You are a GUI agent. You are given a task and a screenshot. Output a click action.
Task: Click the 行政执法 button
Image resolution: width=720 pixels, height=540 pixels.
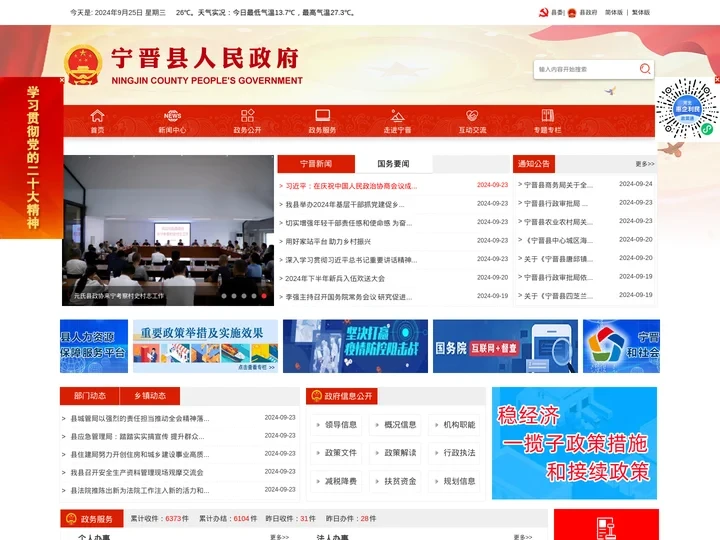point(454,453)
